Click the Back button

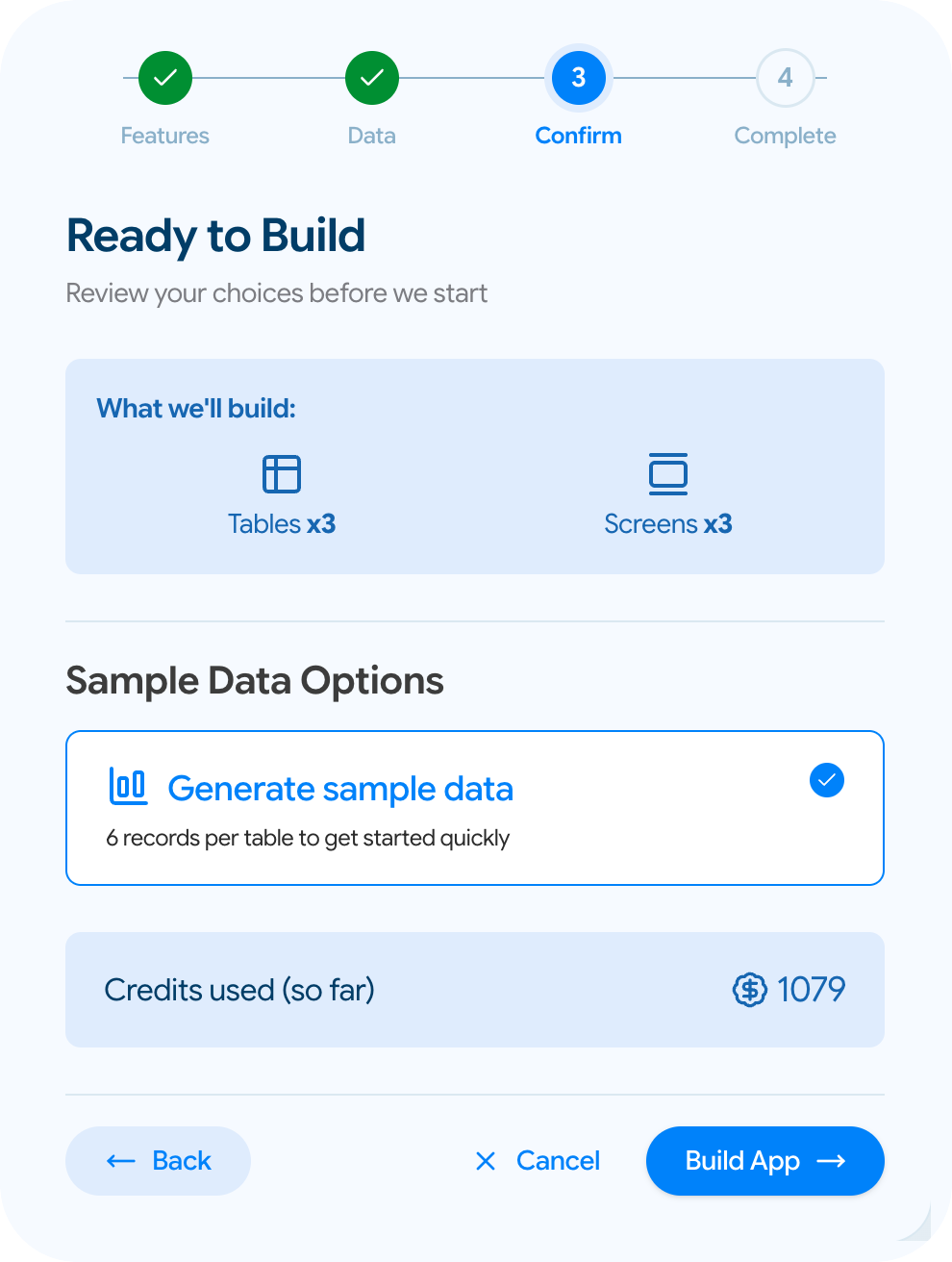point(158,1161)
